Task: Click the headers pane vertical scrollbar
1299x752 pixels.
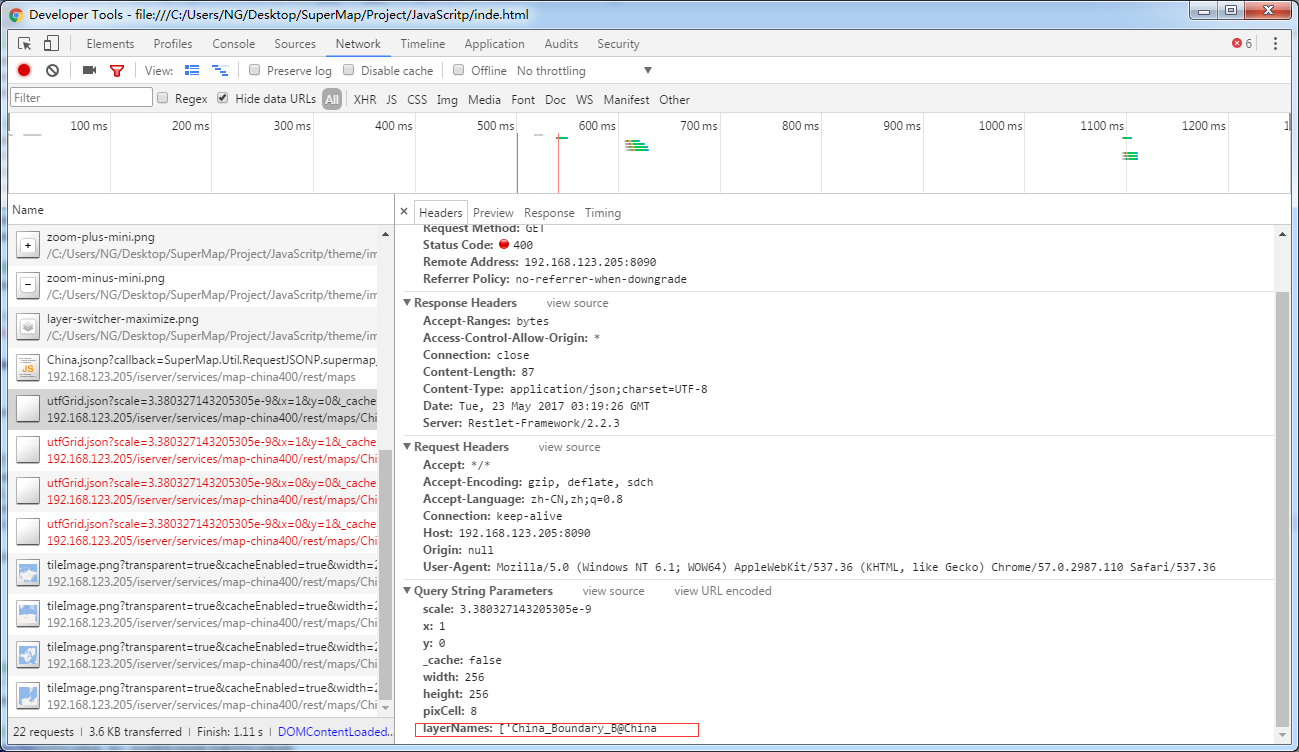Action: 1281,510
